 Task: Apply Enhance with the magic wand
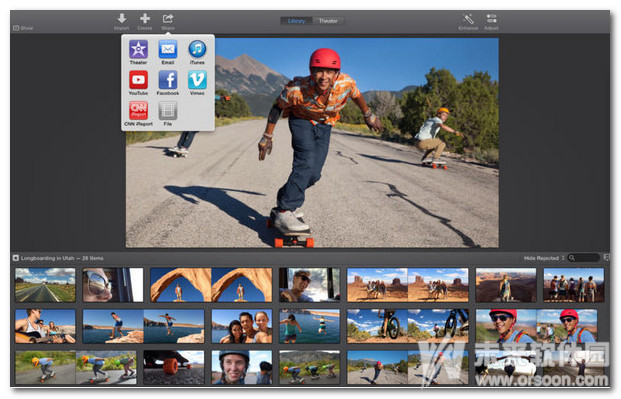pos(468,19)
